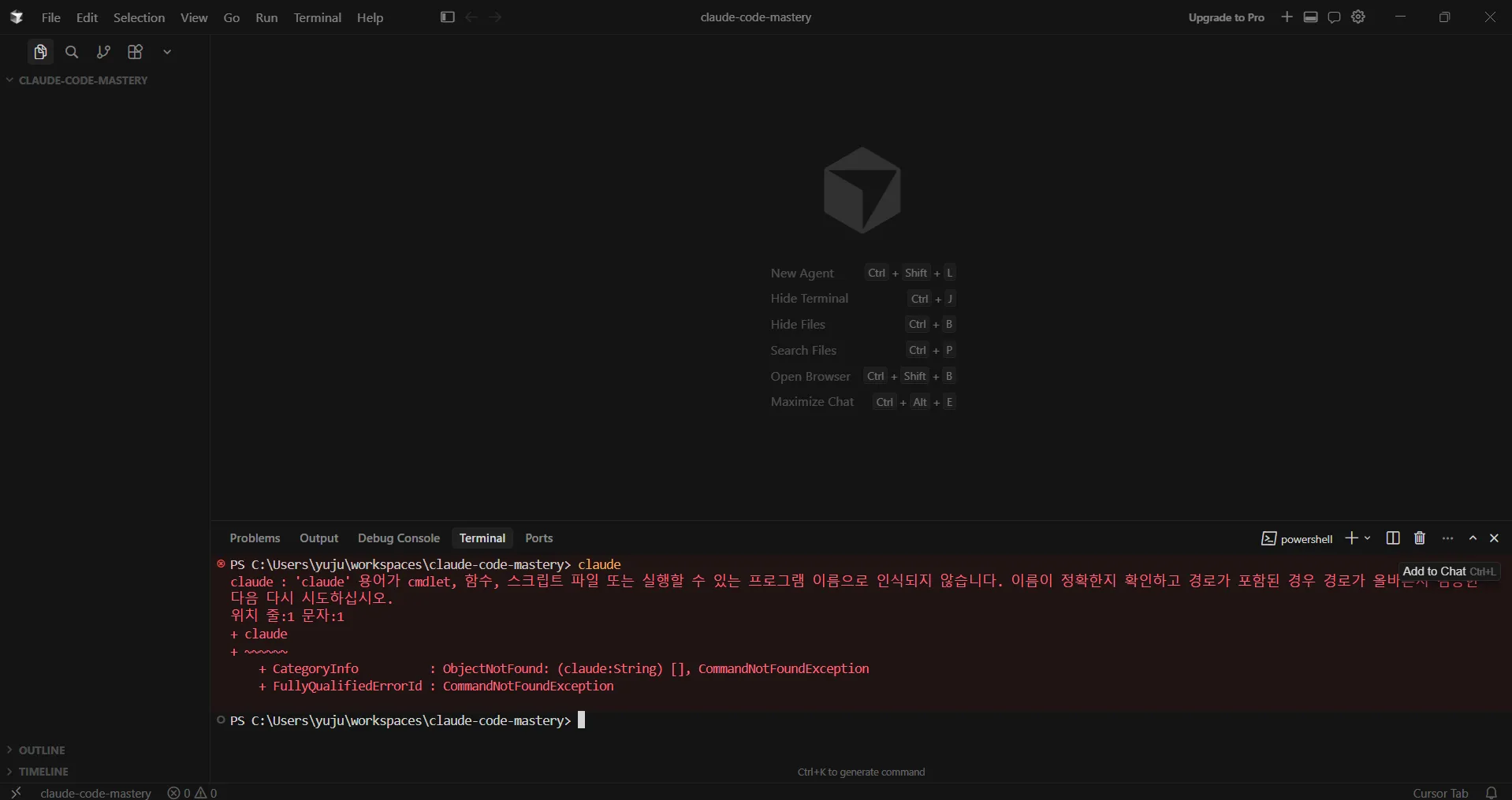This screenshot has height=800, width=1512.
Task: Click the Upgrade to Pro button
Action: pos(1226,17)
